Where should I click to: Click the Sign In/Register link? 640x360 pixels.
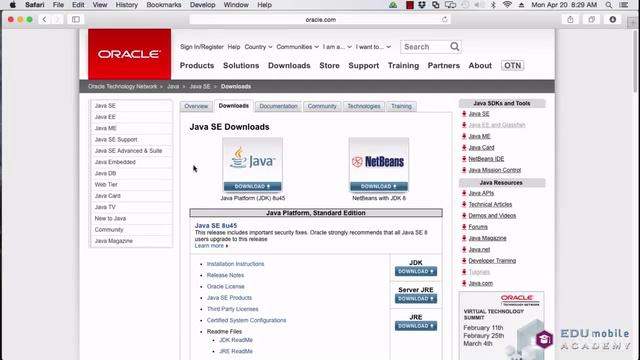202,47
